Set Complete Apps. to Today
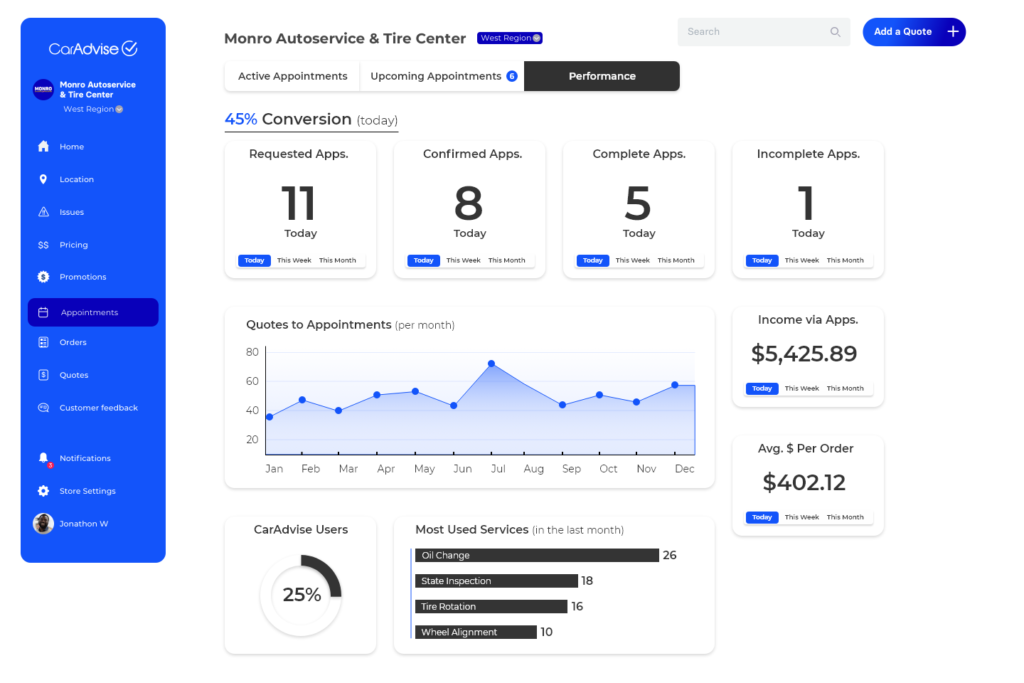The width and height of the screenshot is (1024, 683). (x=592, y=261)
